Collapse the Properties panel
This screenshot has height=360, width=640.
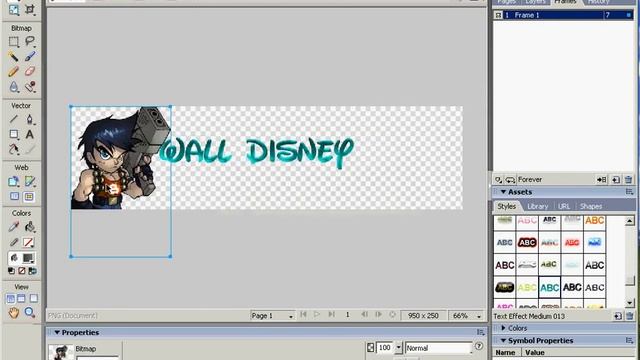point(57,332)
